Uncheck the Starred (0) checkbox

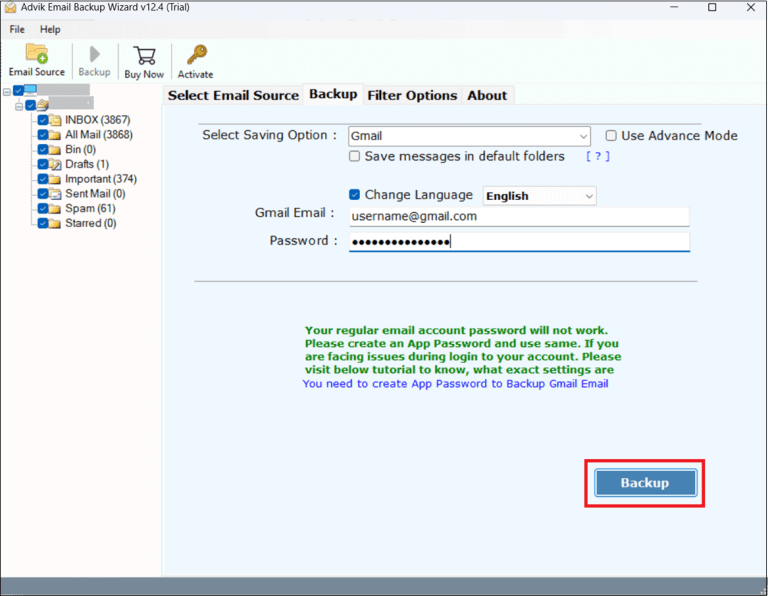pyautogui.click(x=43, y=223)
